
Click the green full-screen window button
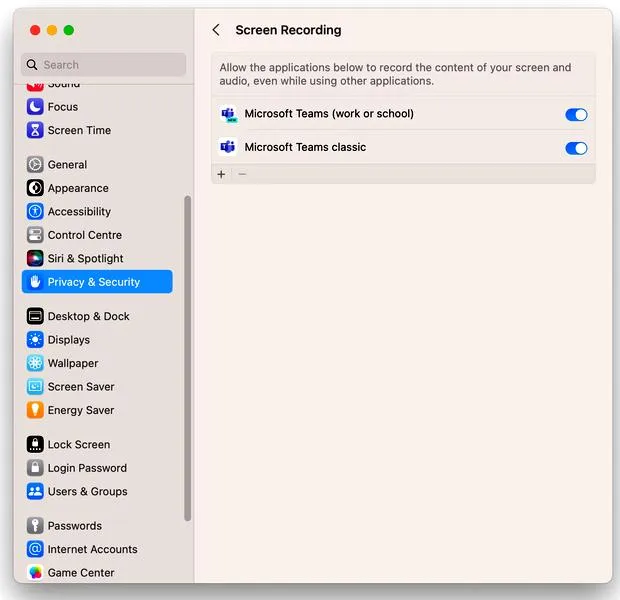click(69, 30)
